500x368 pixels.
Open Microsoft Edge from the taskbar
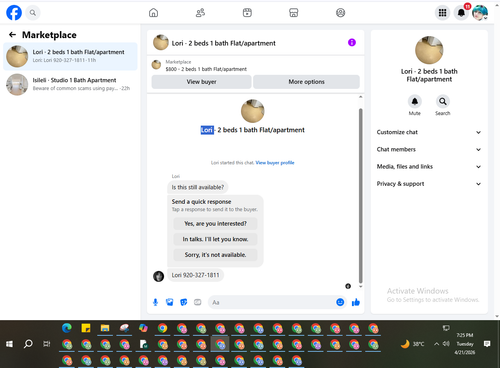click(67, 328)
